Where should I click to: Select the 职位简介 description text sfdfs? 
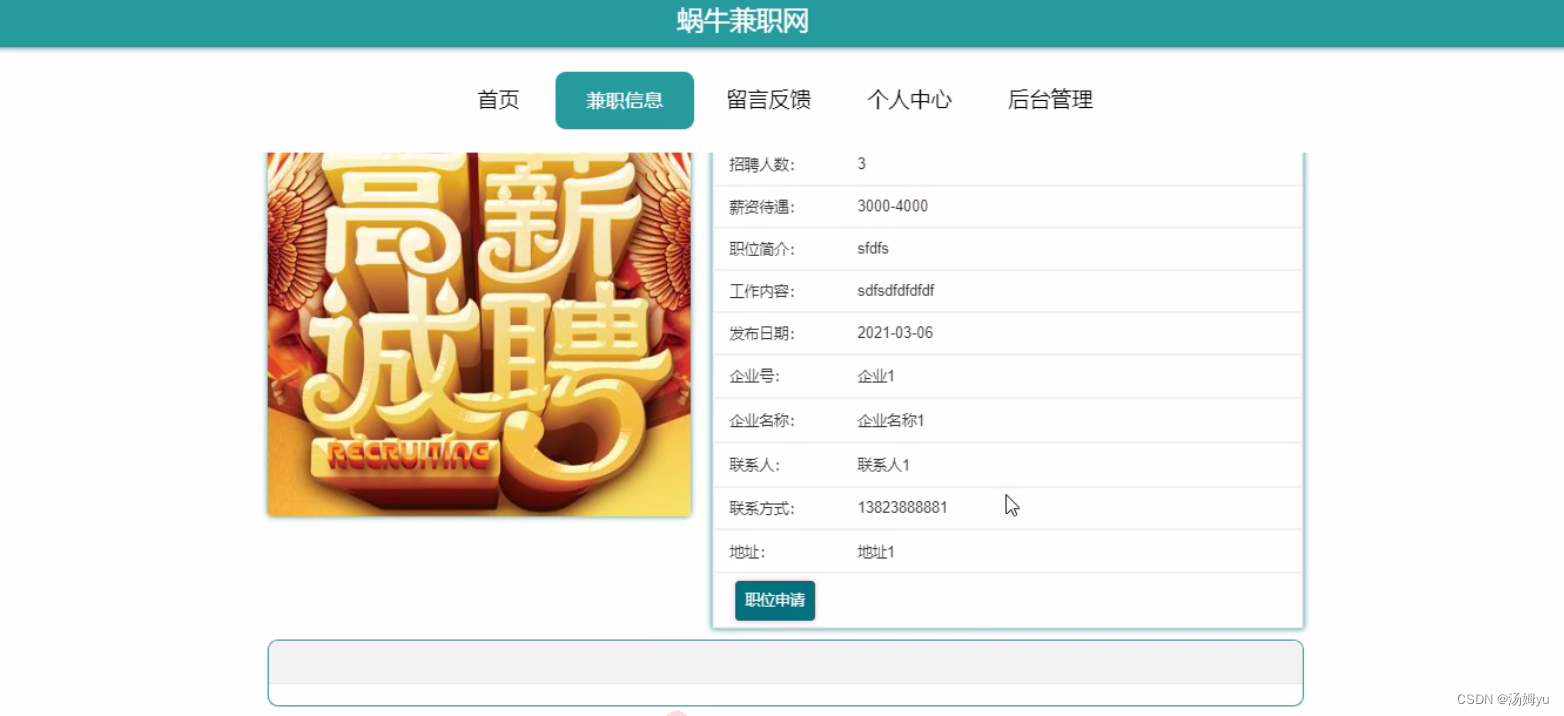point(871,248)
